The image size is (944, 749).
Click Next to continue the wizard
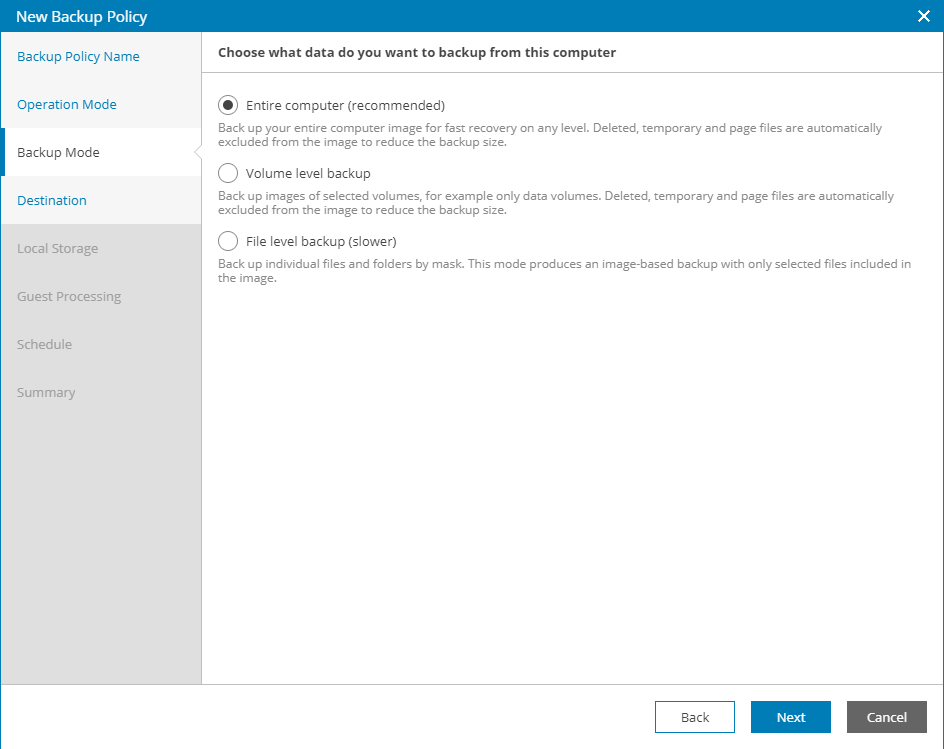point(791,717)
